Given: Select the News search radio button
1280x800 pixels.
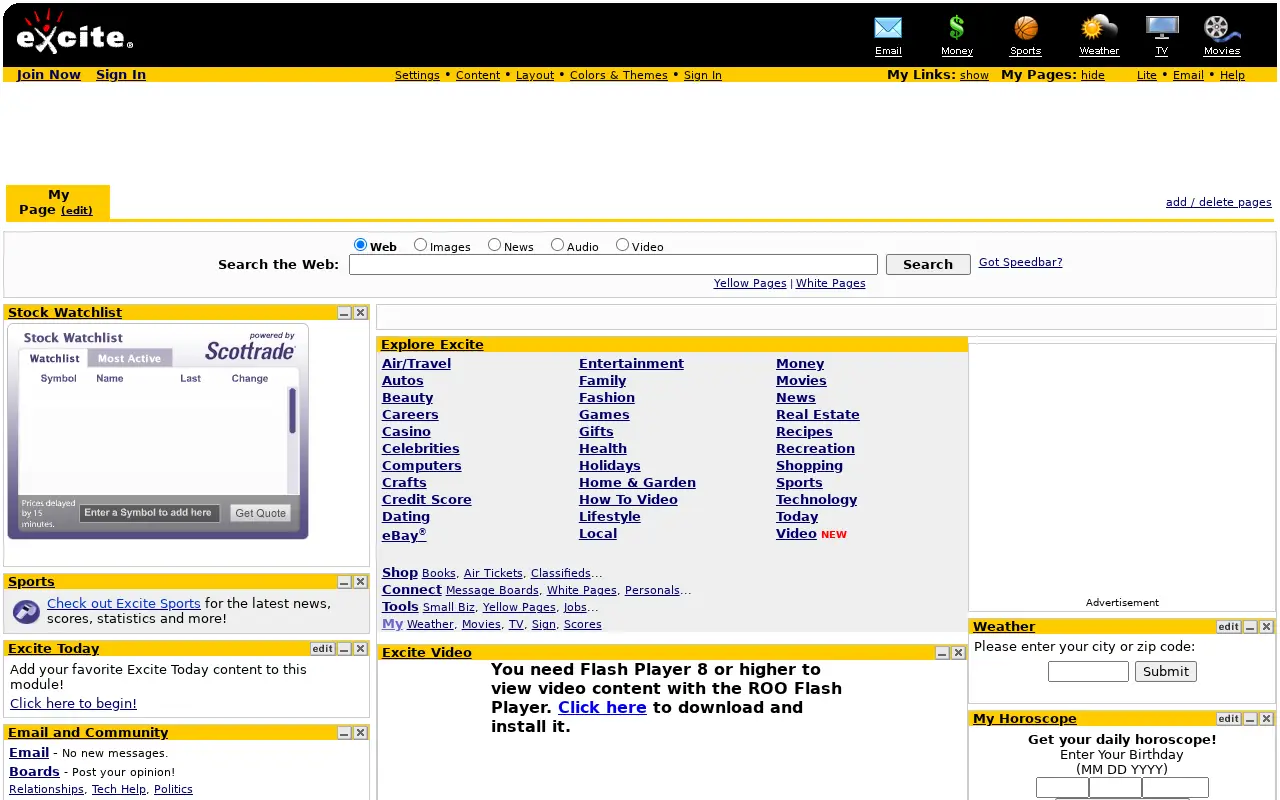Looking at the screenshot, I should tap(495, 245).
